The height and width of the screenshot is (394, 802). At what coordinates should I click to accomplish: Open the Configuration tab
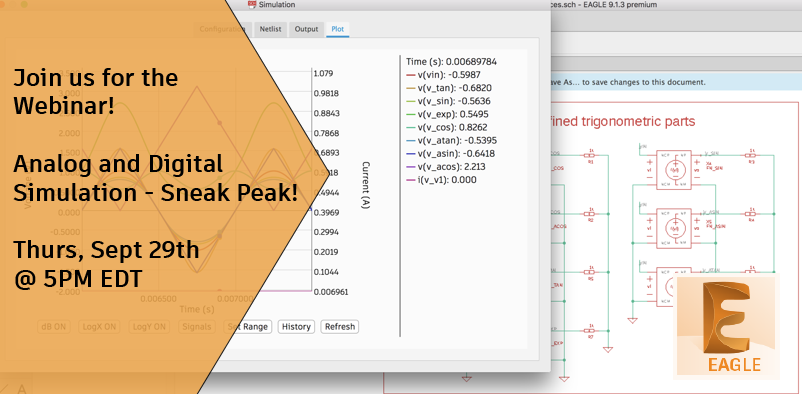(223, 29)
